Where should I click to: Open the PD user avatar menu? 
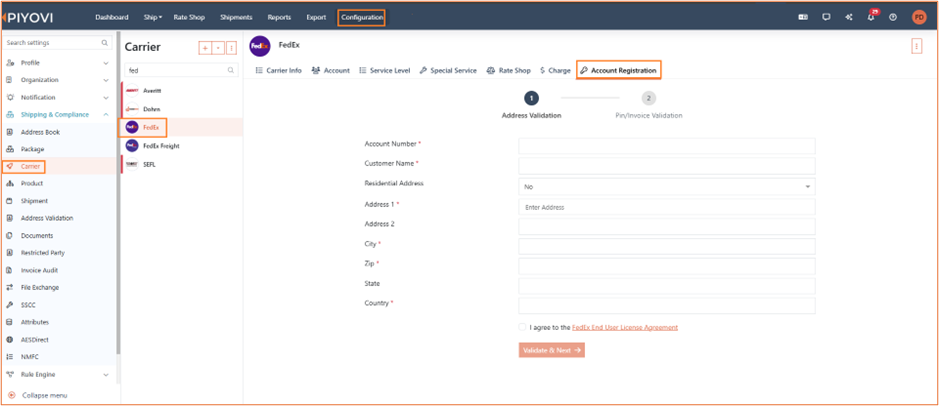[x=919, y=17]
